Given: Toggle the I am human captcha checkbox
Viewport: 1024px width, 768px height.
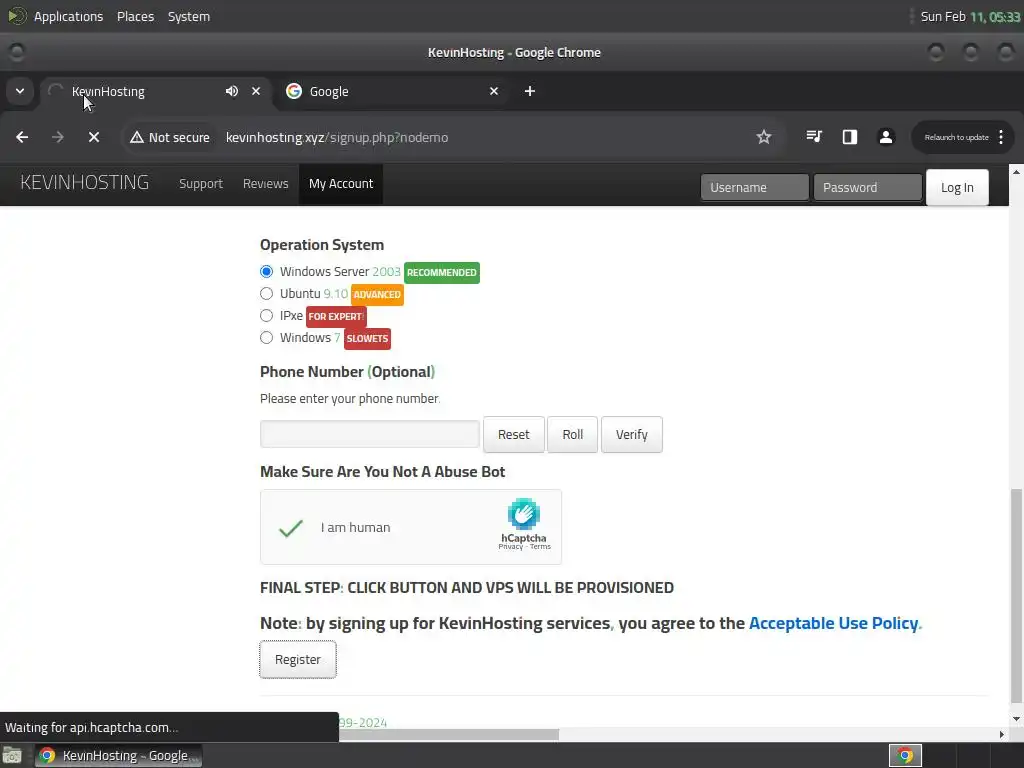Looking at the screenshot, I should click(291, 528).
